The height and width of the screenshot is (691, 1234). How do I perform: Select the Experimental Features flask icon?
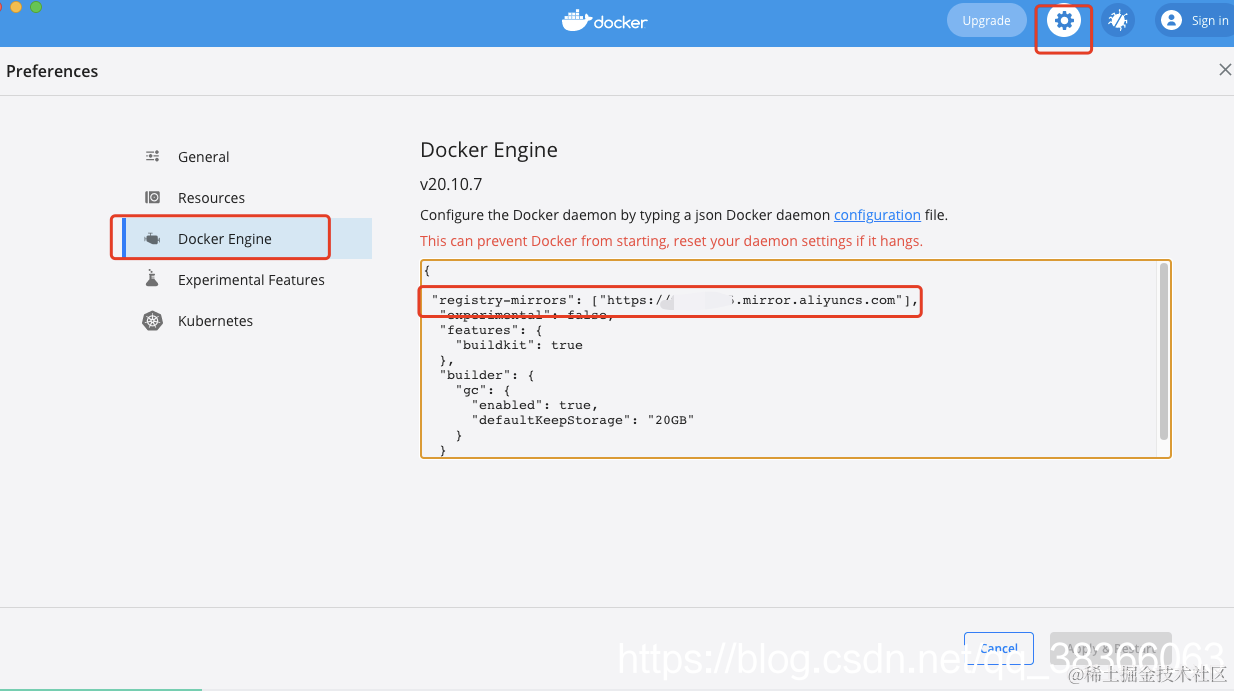pos(152,279)
